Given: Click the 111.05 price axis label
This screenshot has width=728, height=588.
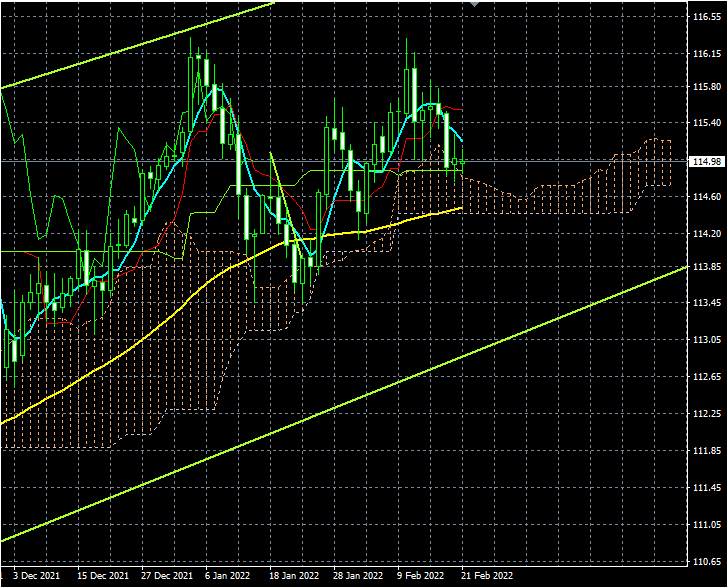Looking at the screenshot, I should 707,525.
